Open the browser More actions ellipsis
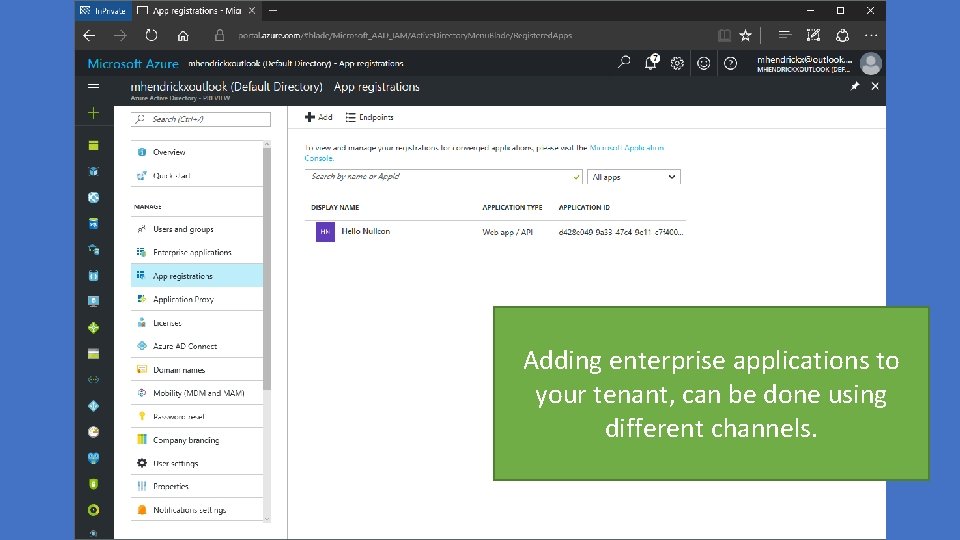This screenshot has height=540, width=960. tap(871, 36)
